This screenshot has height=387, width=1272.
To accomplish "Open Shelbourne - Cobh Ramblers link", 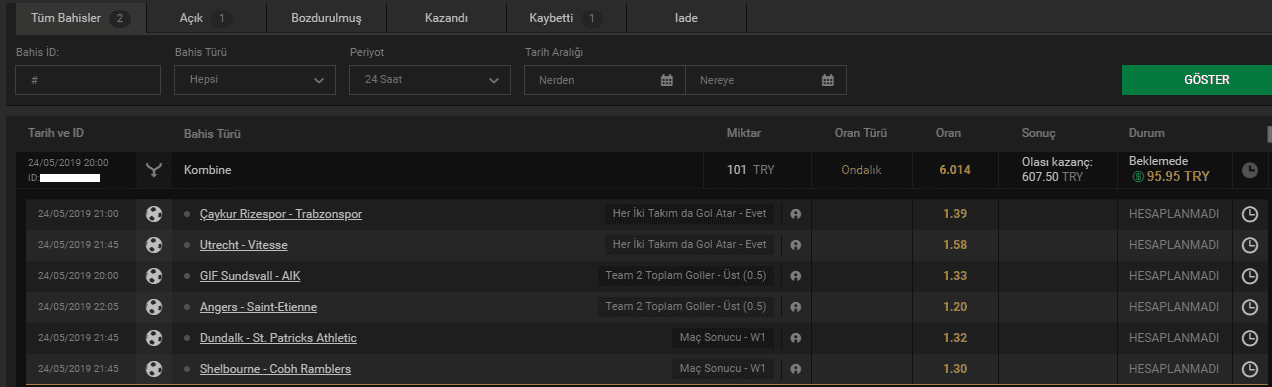I will [x=275, y=369].
